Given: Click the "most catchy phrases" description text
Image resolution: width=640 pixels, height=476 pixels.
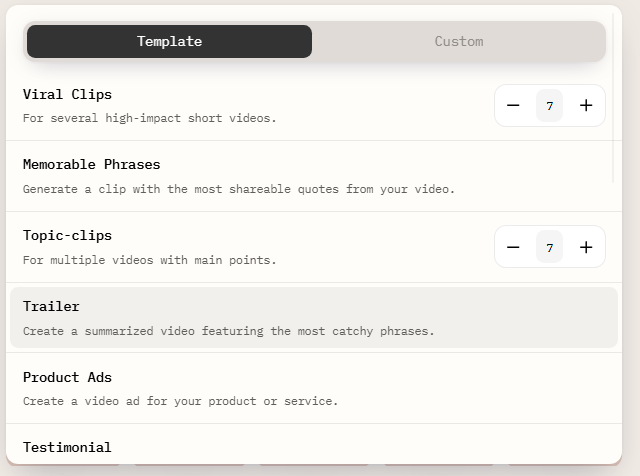Looking at the screenshot, I should tap(228, 331).
